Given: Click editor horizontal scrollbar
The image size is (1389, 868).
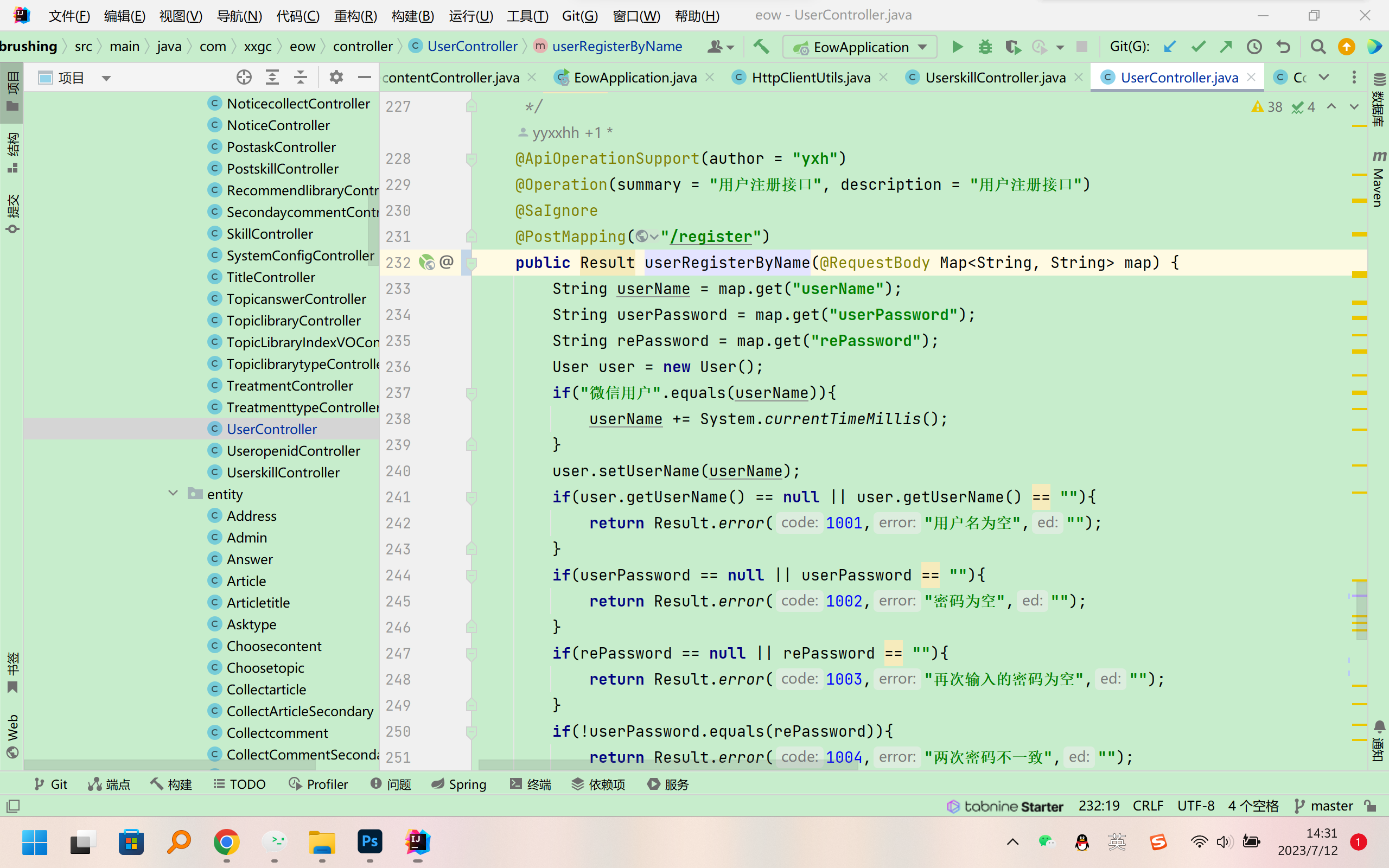Looking at the screenshot, I should coord(668,765).
